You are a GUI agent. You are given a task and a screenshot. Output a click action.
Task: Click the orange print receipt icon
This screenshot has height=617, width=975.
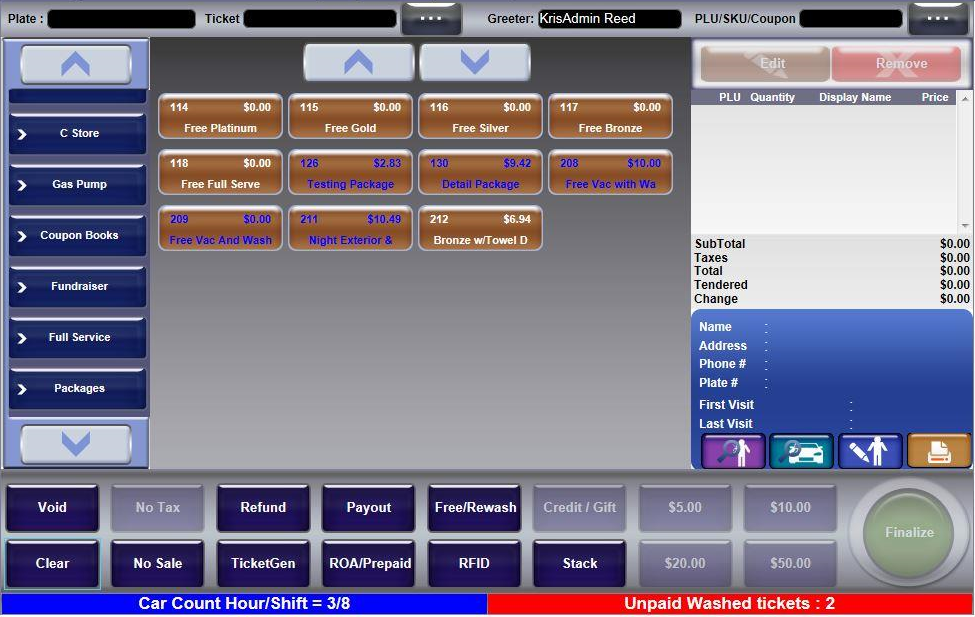tap(938, 451)
